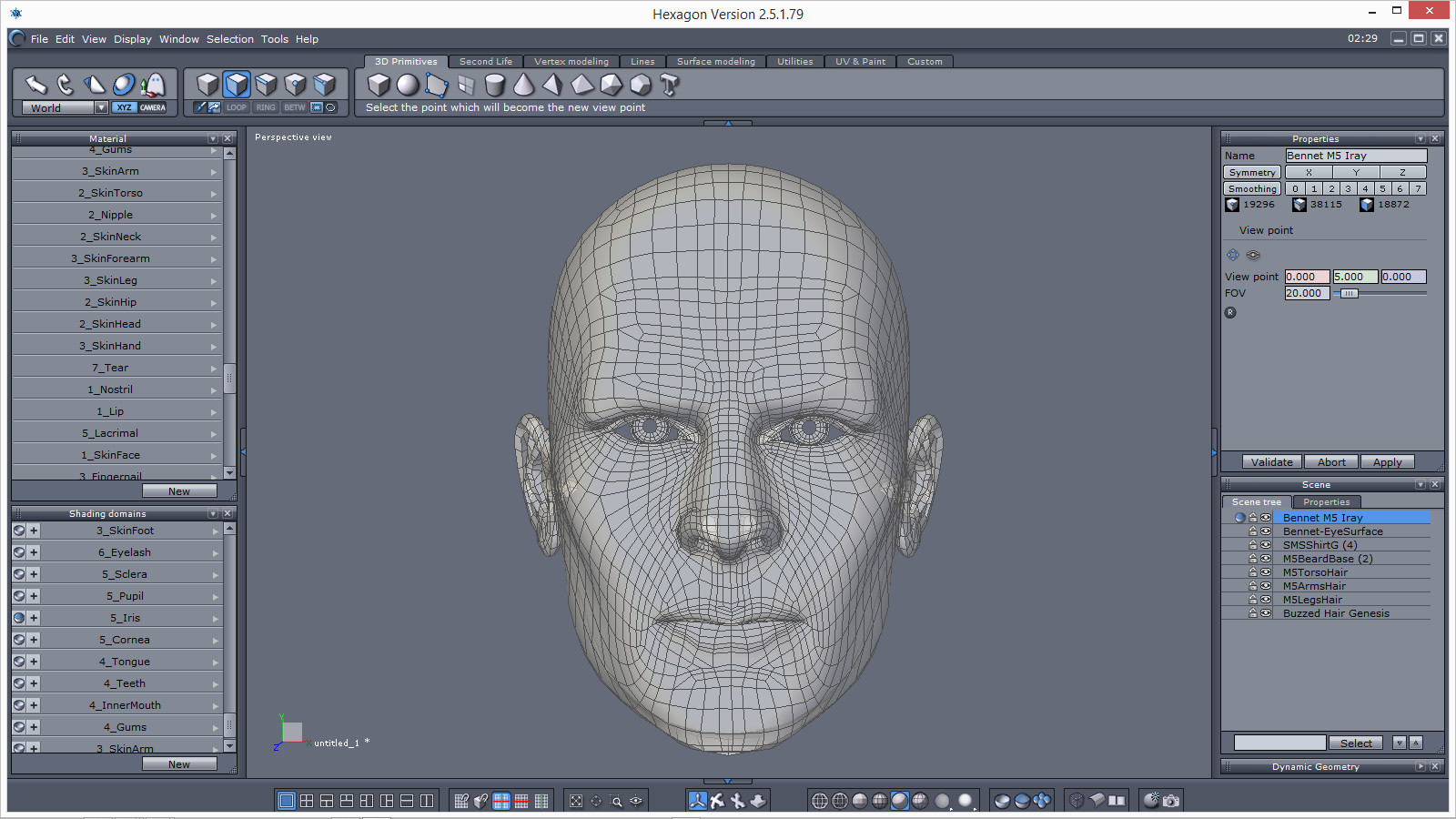
Task: Click the Material list scrollbar thumb
Action: [229, 377]
